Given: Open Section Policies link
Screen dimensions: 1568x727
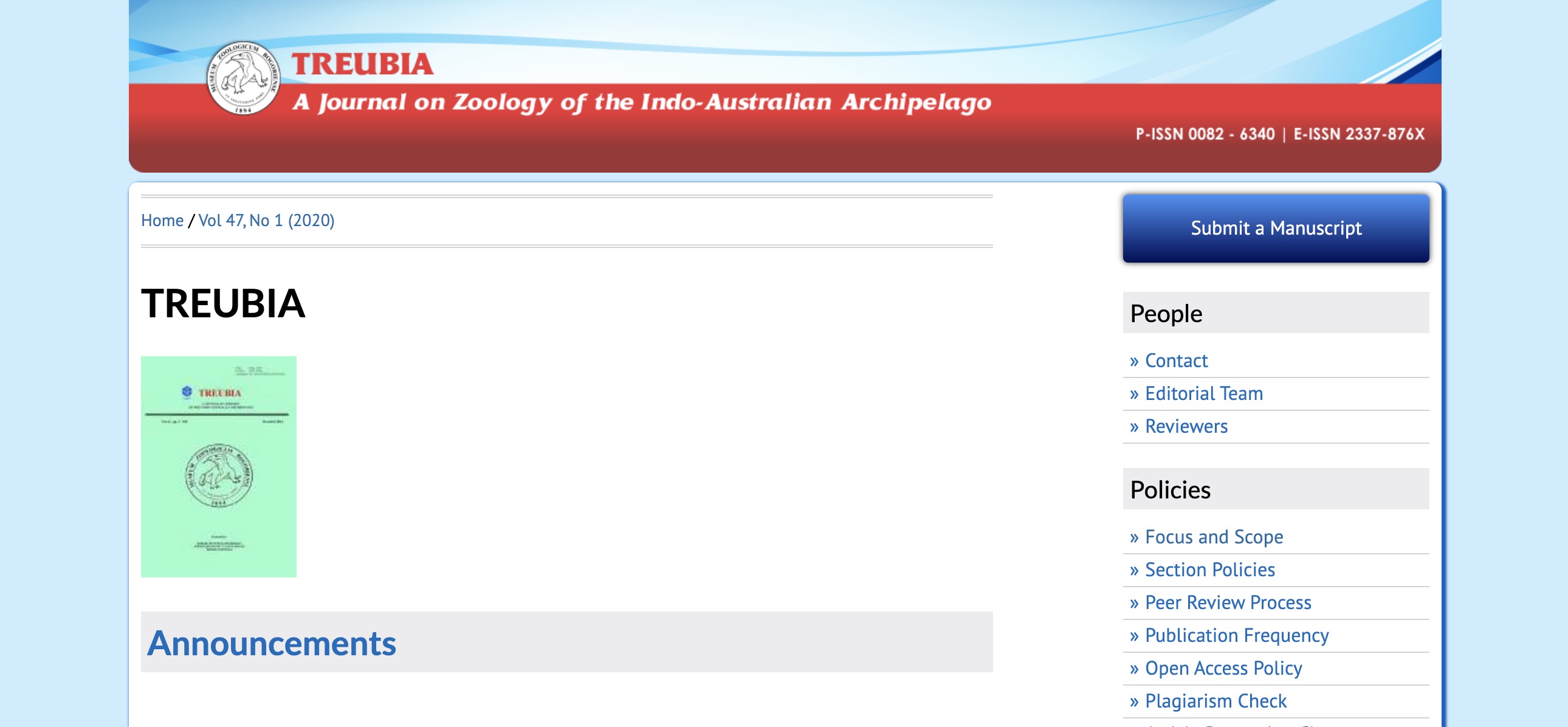Looking at the screenshot, I should tap(1209, 570).
